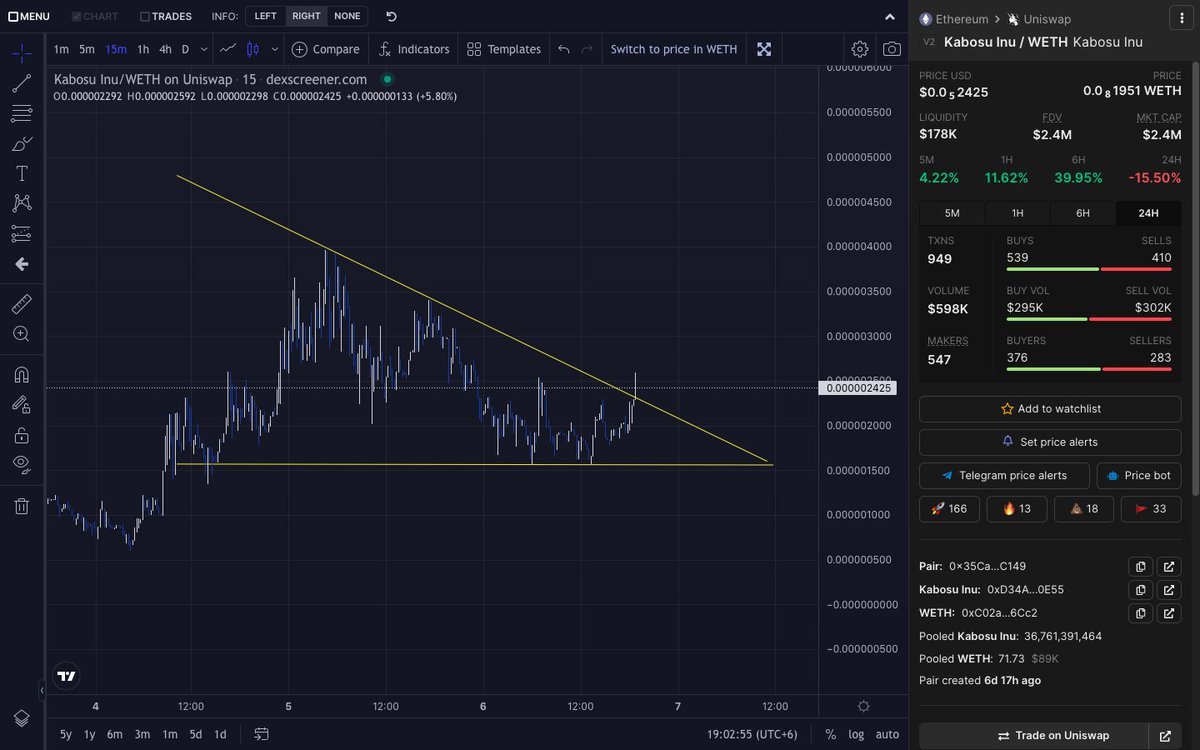This screenshot has height=750, width=1200.
Task: Open the Templates dropdown
Action: [504, 49]
